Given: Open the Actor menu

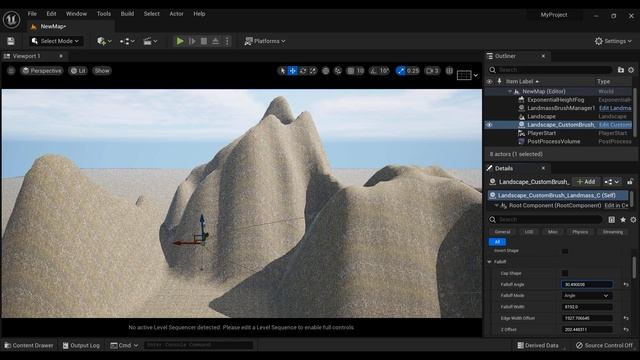Looking at the screenshot, I should click(x=176, y=13).
